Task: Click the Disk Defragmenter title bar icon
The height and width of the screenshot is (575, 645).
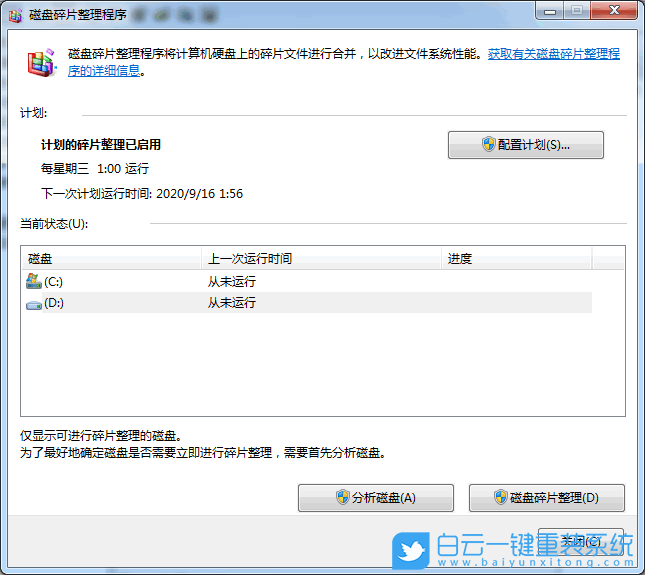Action: pyautogui.click(x=15, y=16)
